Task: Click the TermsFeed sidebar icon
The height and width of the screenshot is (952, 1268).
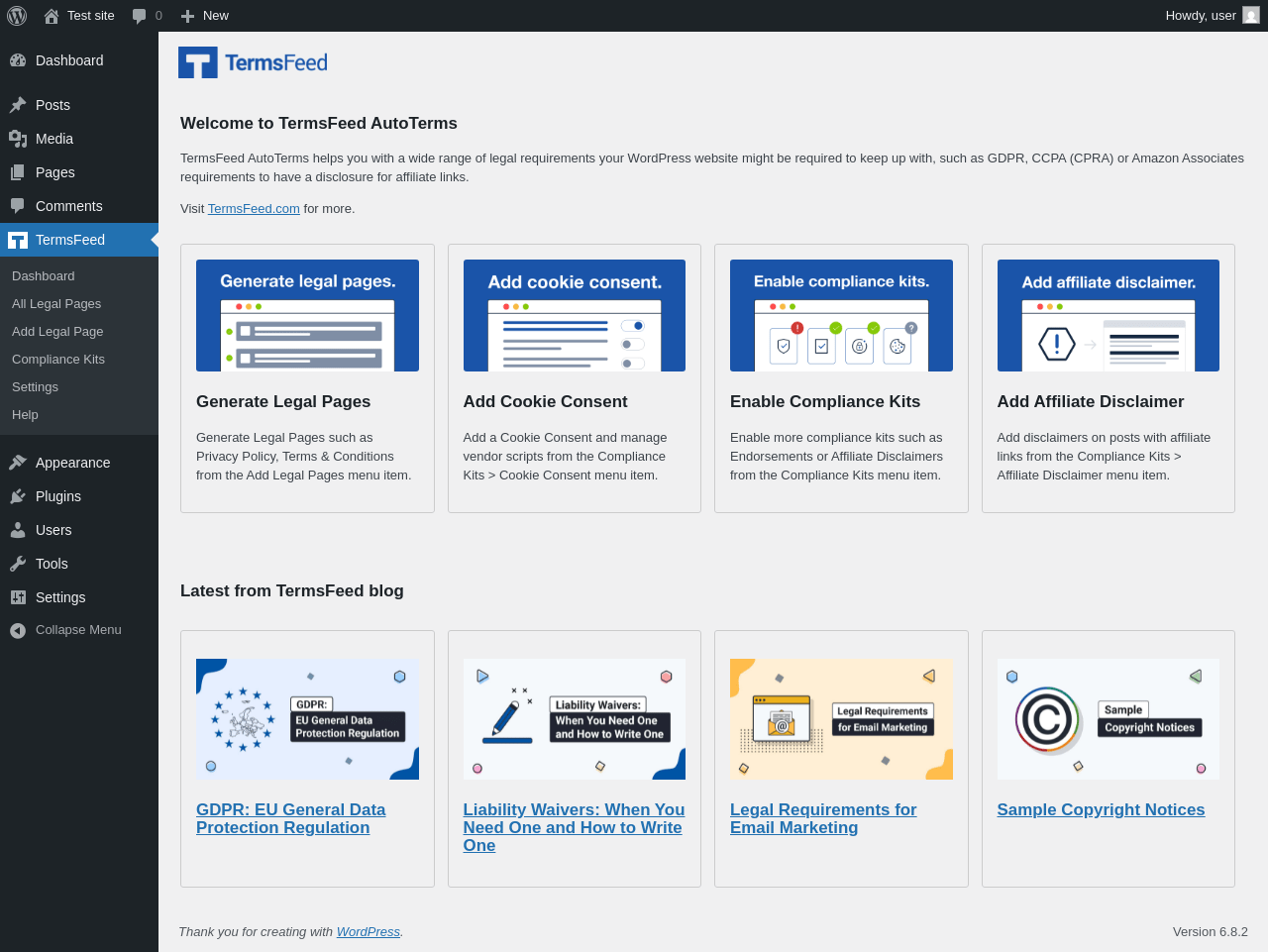Action: pyautogui.click(x=18, y=240)
